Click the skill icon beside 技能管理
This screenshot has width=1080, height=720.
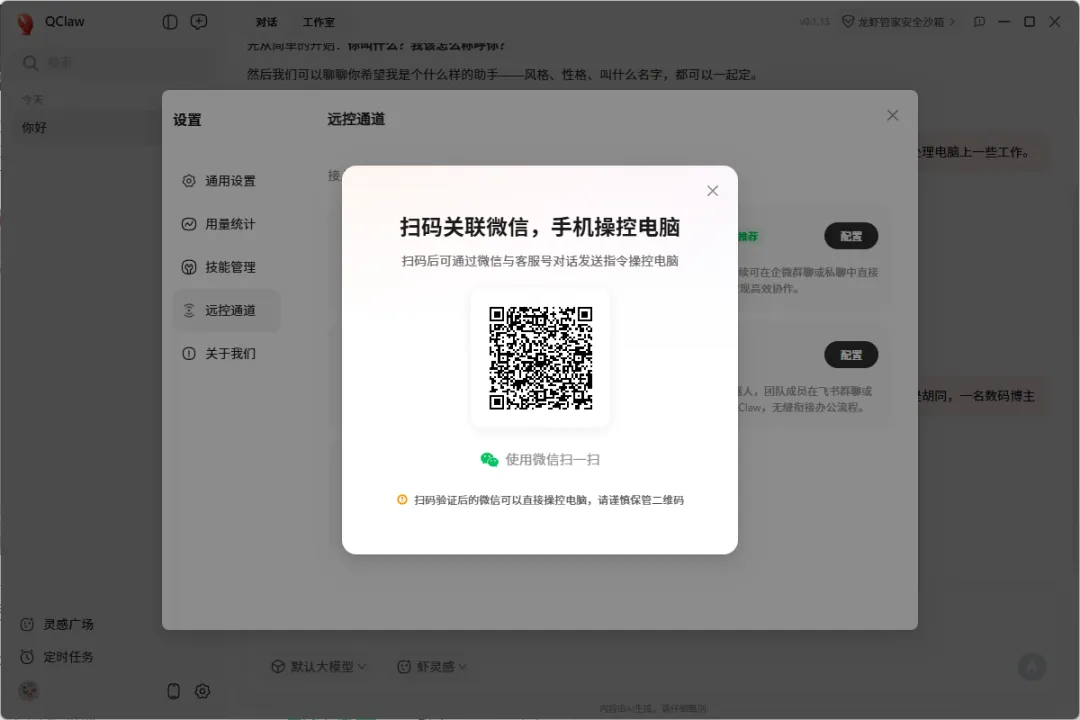point(189,267)
